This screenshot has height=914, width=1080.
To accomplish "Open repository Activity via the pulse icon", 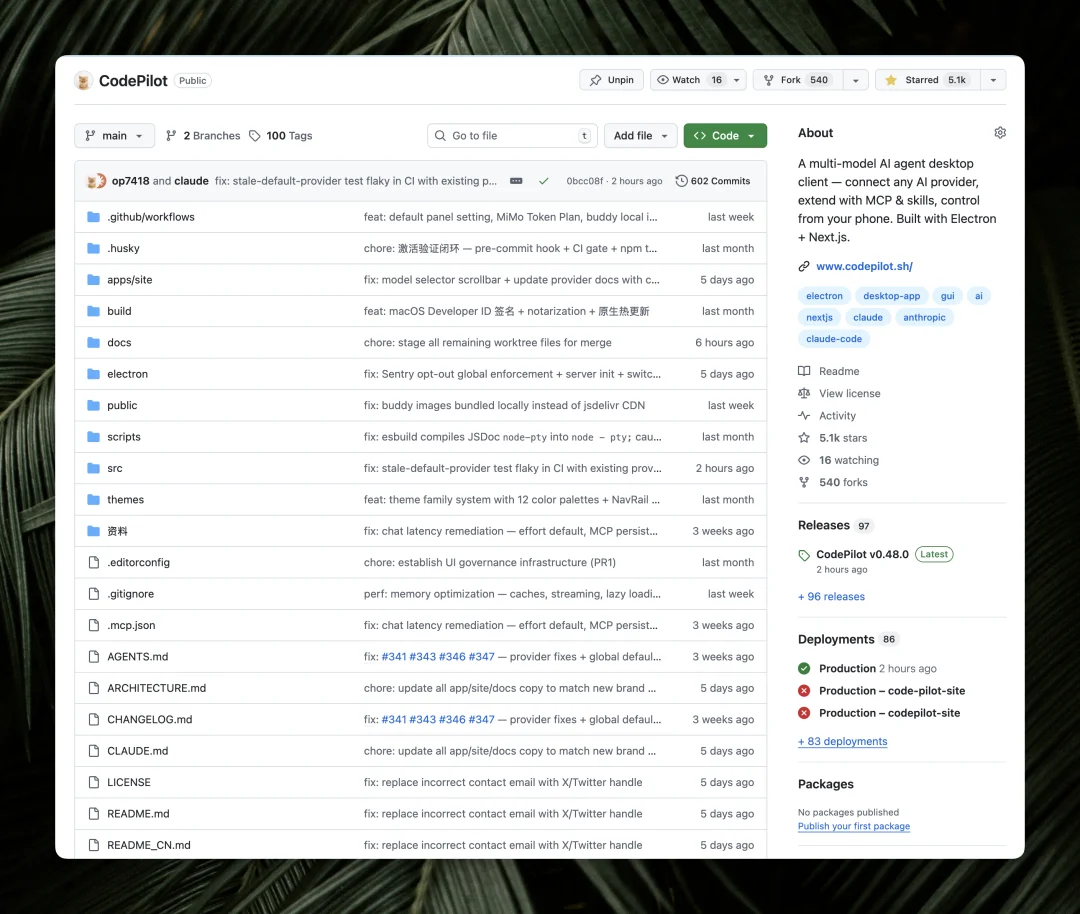I will (805, 415).
